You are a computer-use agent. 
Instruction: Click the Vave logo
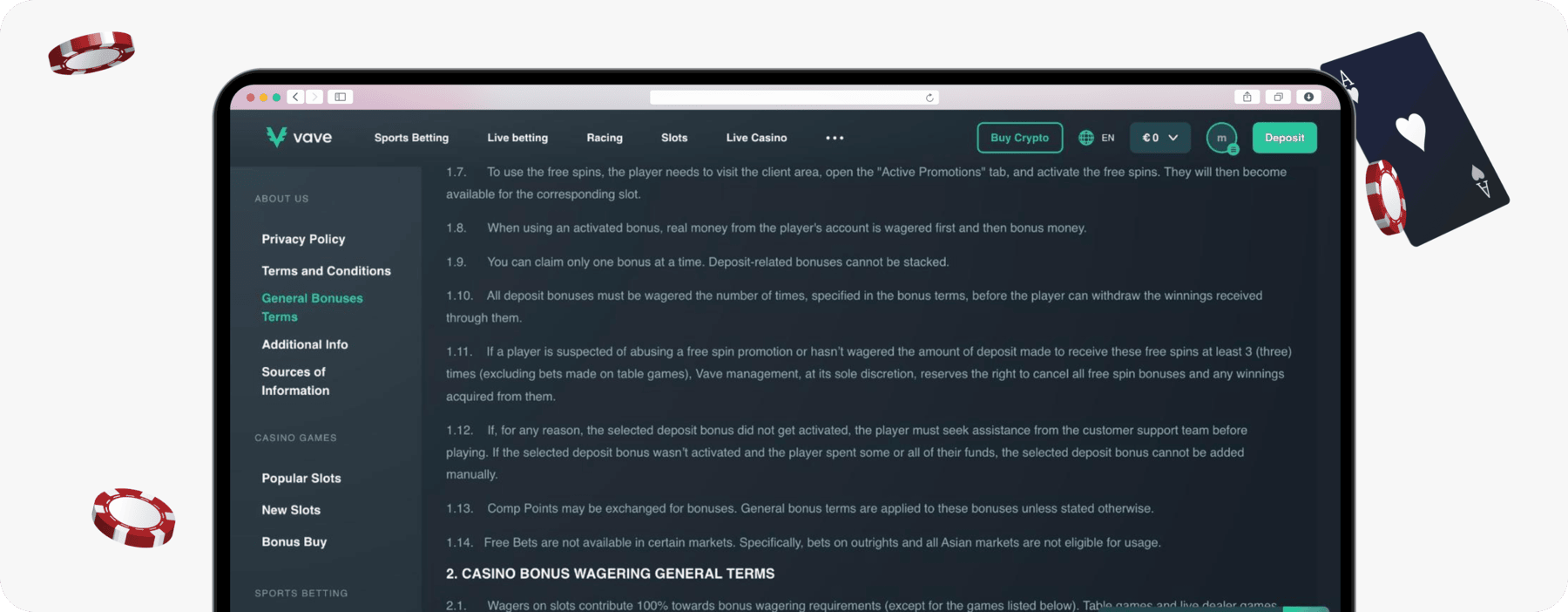[299, 137]
